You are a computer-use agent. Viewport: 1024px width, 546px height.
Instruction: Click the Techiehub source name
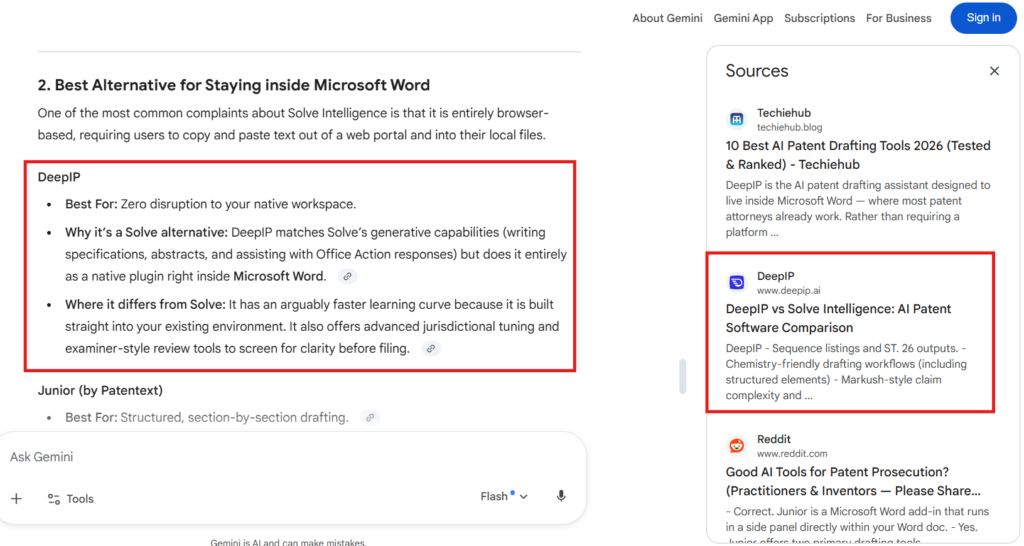784,113
